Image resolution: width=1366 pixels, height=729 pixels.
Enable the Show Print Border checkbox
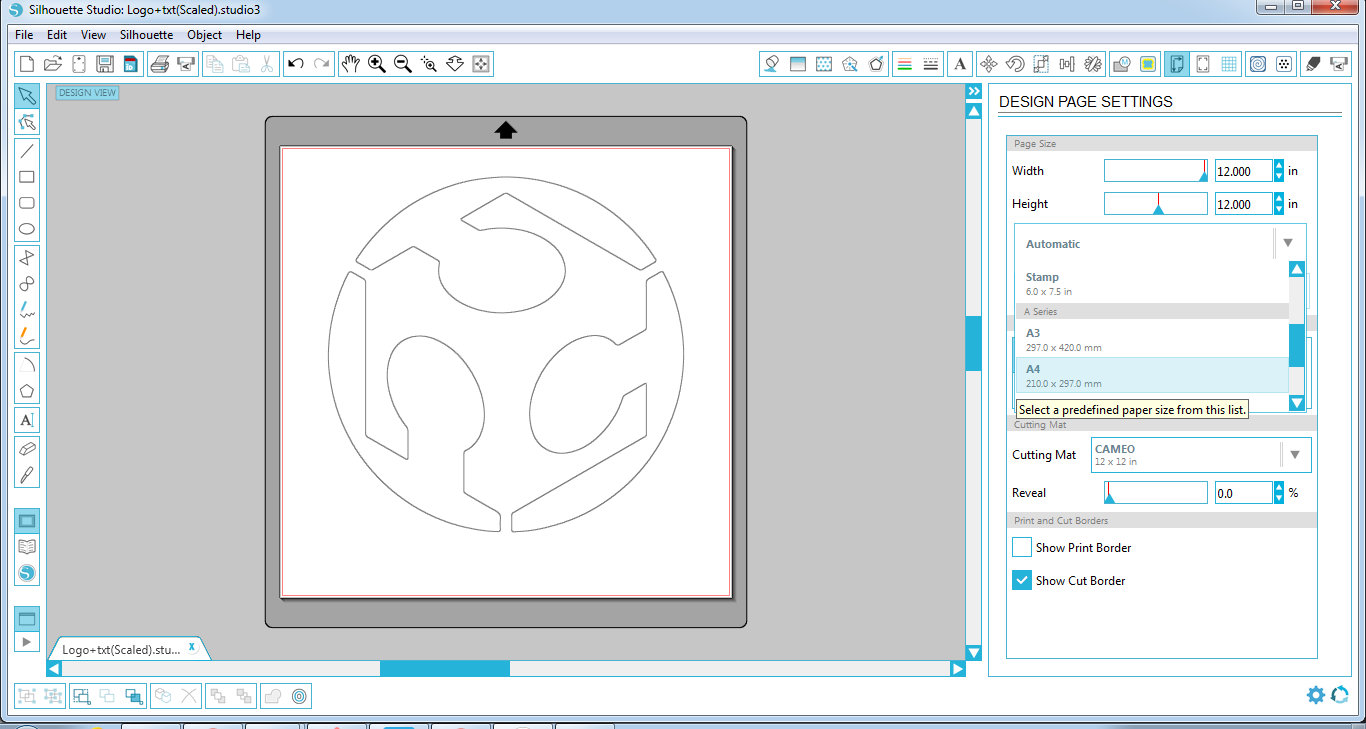pyautogui.click(x=1021, y=547)
